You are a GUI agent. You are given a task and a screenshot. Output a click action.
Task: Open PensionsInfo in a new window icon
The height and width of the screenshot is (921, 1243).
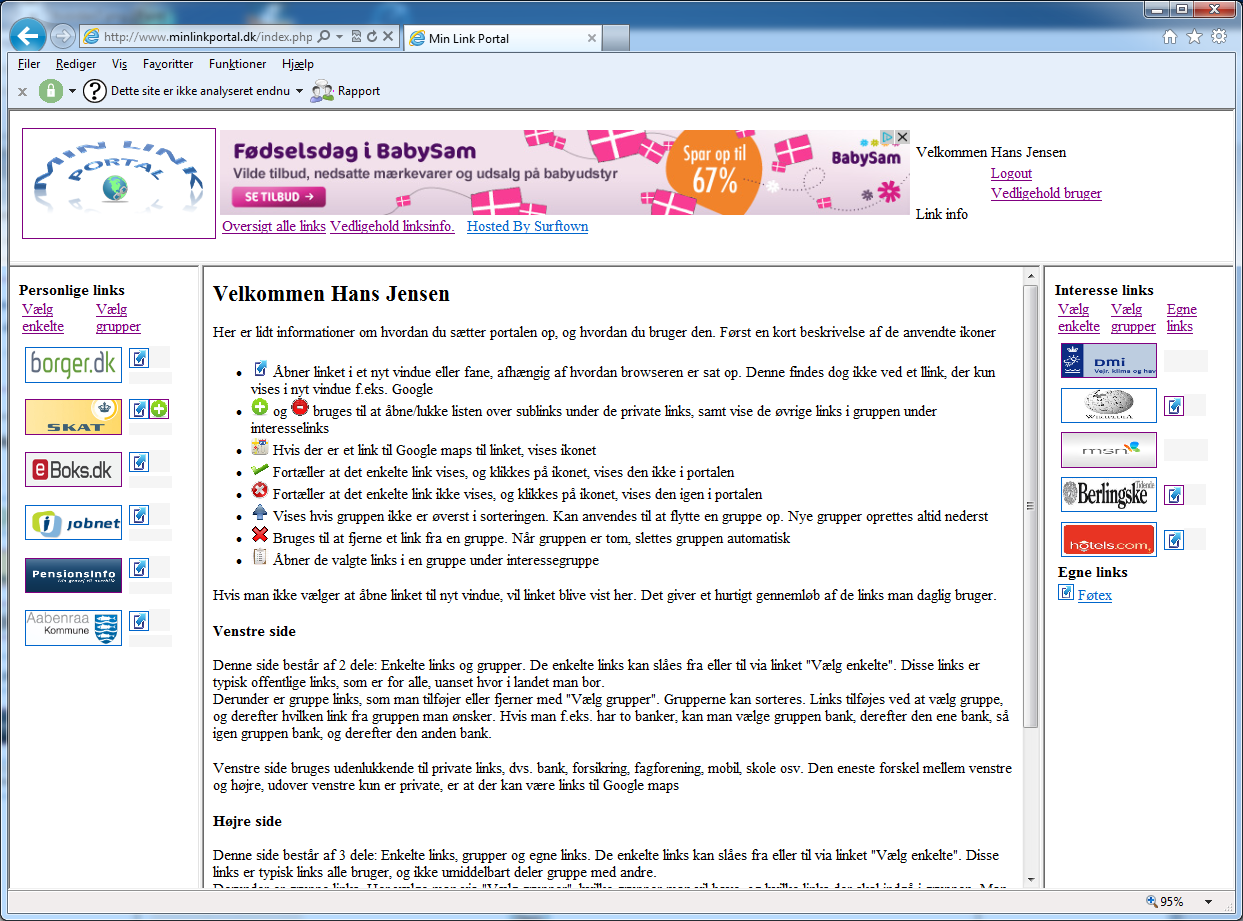(139, 568)
